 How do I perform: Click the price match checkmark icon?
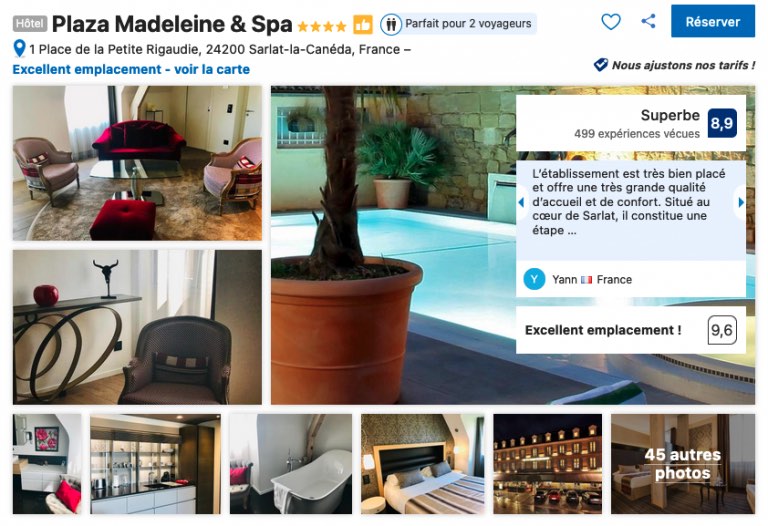click(600, 65)
